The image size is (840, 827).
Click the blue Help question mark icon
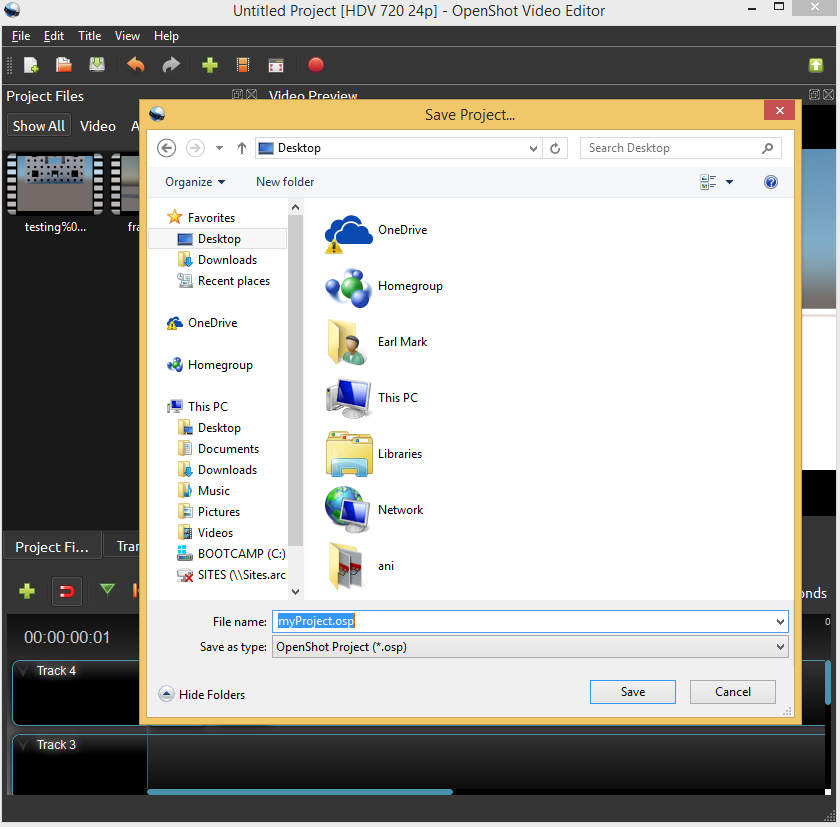coord(771,182)
